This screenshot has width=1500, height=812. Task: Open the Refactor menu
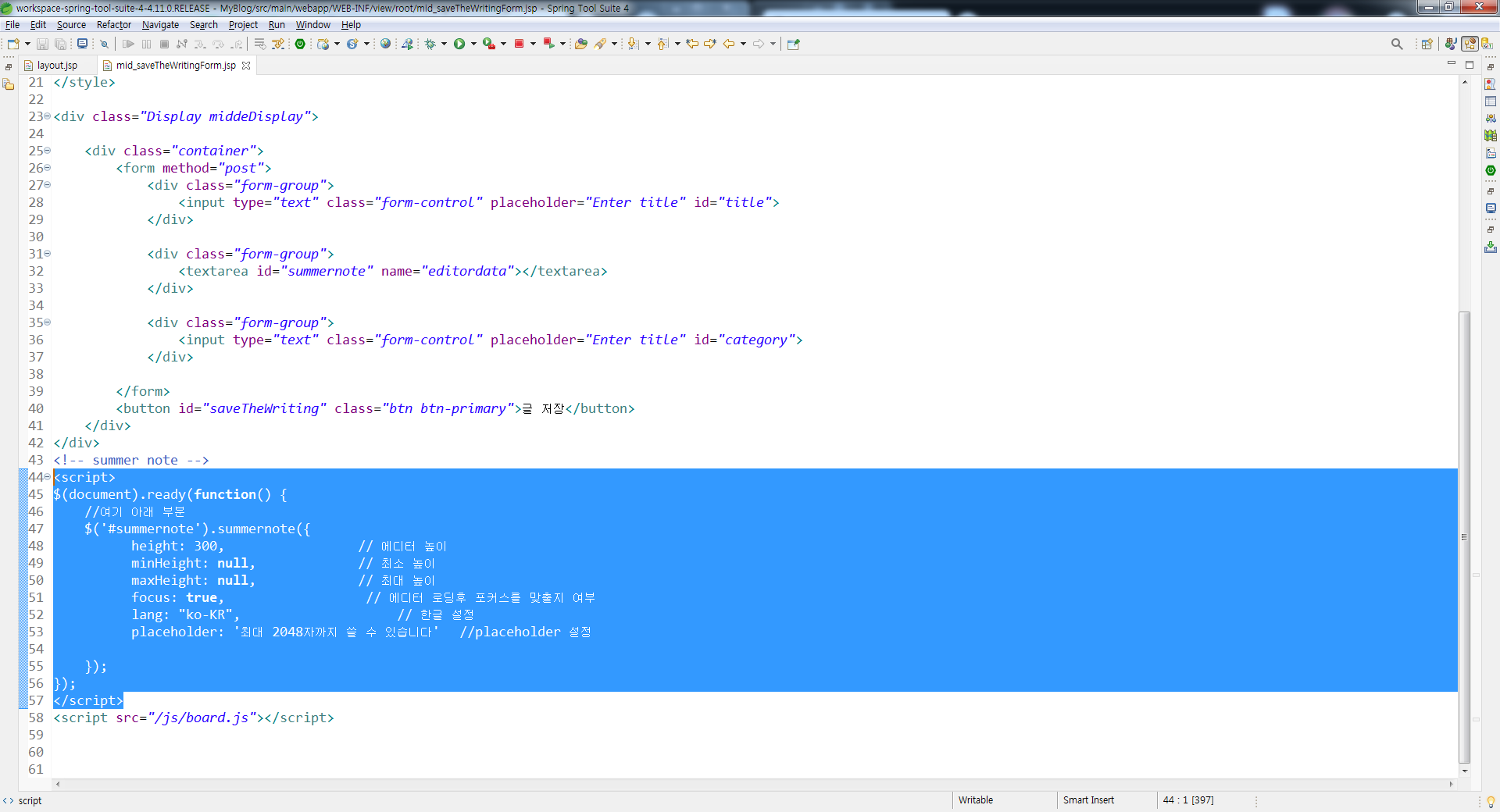114,25
